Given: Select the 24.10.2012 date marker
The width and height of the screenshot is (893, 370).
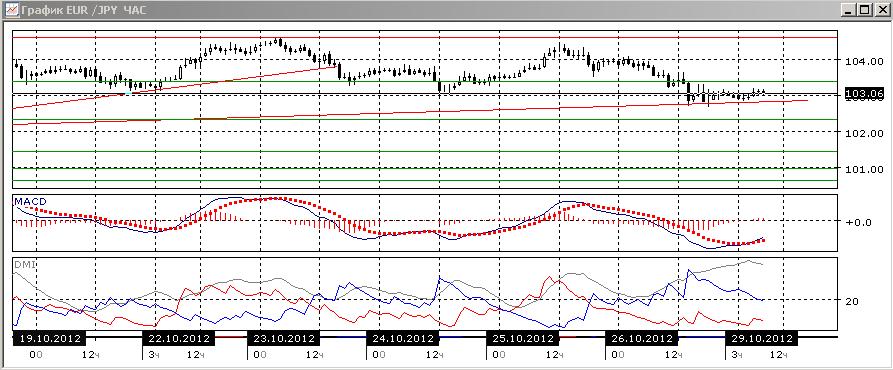Looking at the screenshot, I should [x=402, y=338].
